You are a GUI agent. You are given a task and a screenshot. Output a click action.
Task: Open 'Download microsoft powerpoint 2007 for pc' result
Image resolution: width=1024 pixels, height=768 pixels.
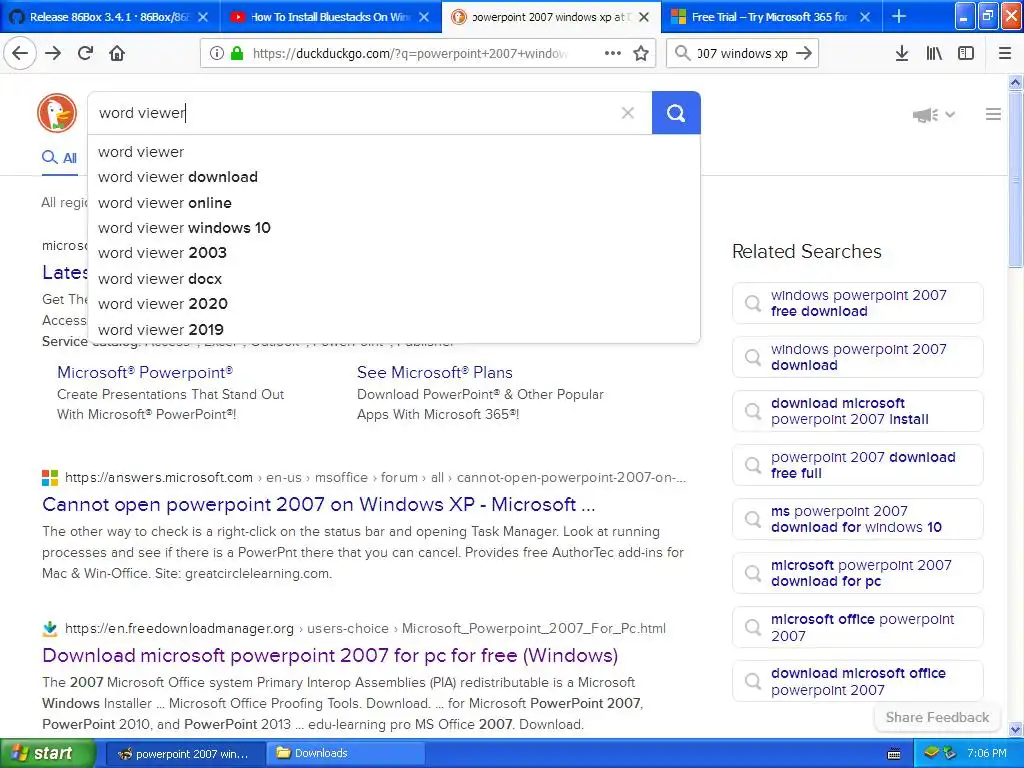pyautogui.click(x=330, y=655)
